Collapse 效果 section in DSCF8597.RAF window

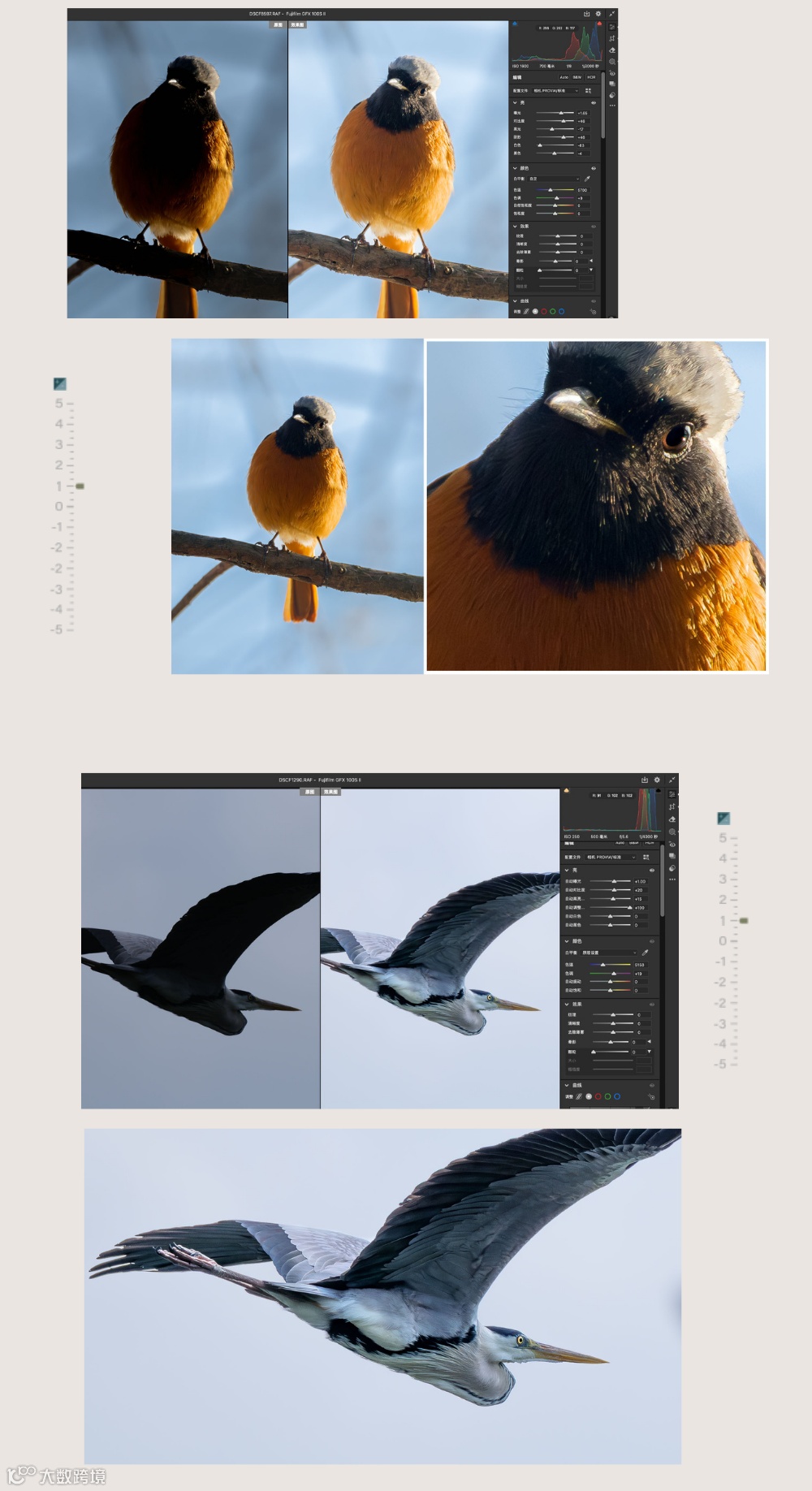coord(515,227)
